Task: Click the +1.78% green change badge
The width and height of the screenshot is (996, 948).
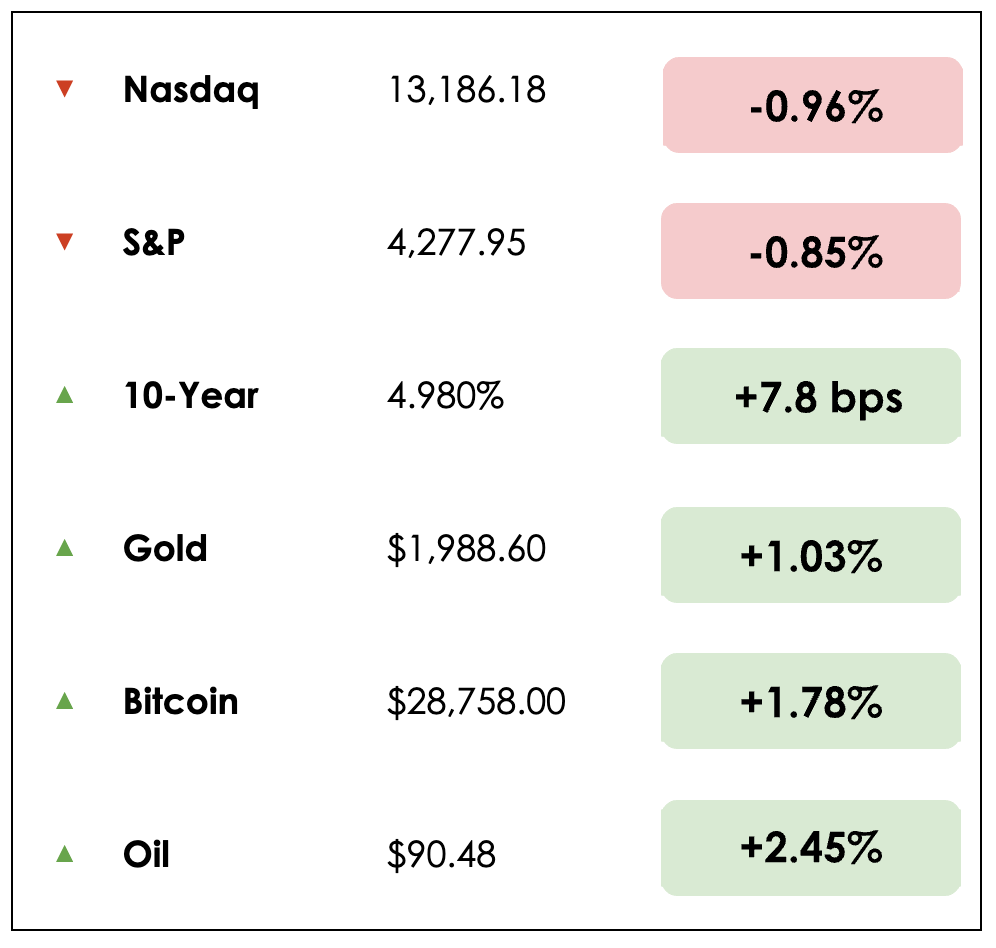Action: [x=812, y=701]
